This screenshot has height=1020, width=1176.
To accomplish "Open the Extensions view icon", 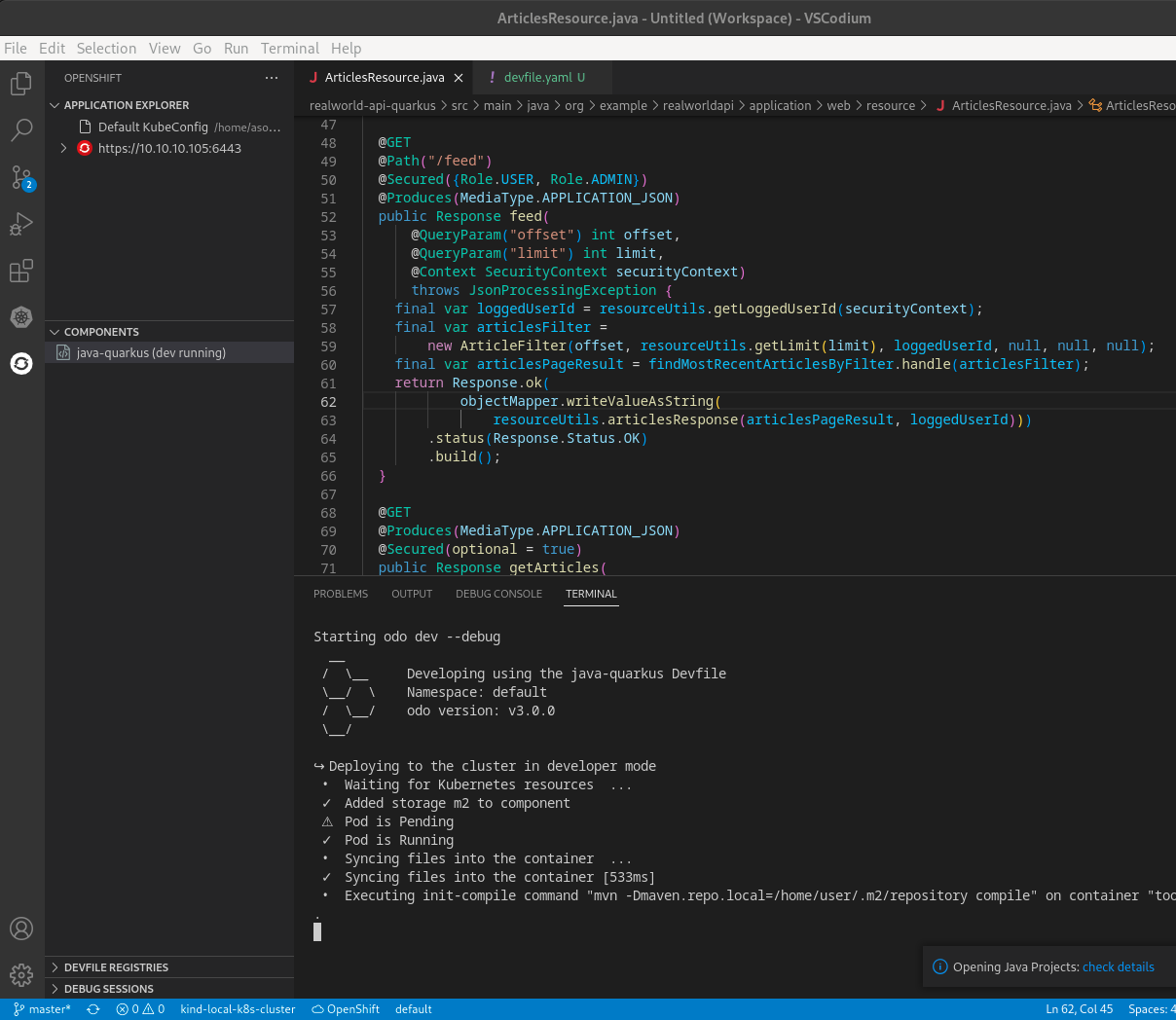I will coord(21,271).
